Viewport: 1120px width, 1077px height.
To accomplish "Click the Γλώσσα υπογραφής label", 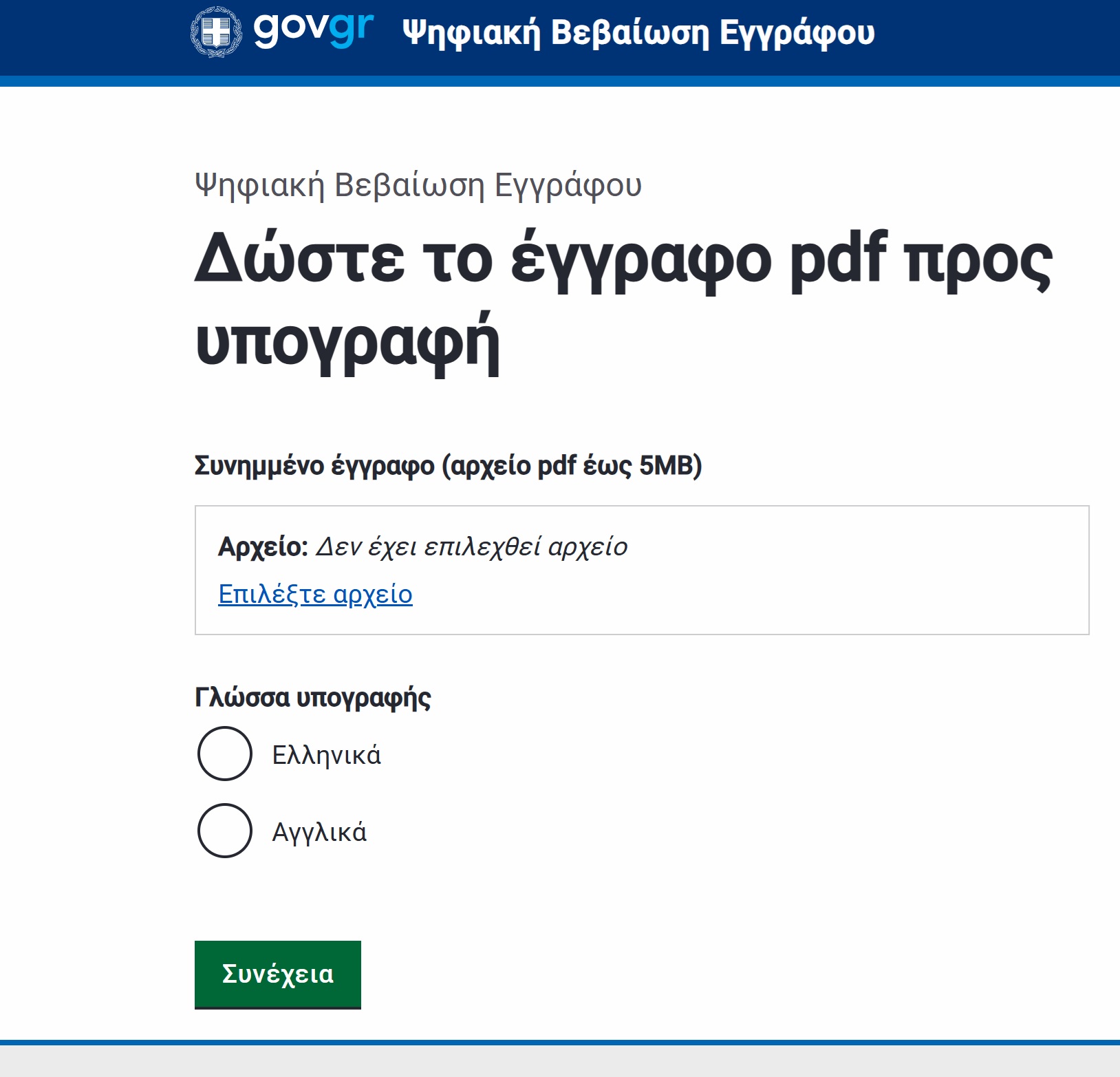I will coord(313,696).
